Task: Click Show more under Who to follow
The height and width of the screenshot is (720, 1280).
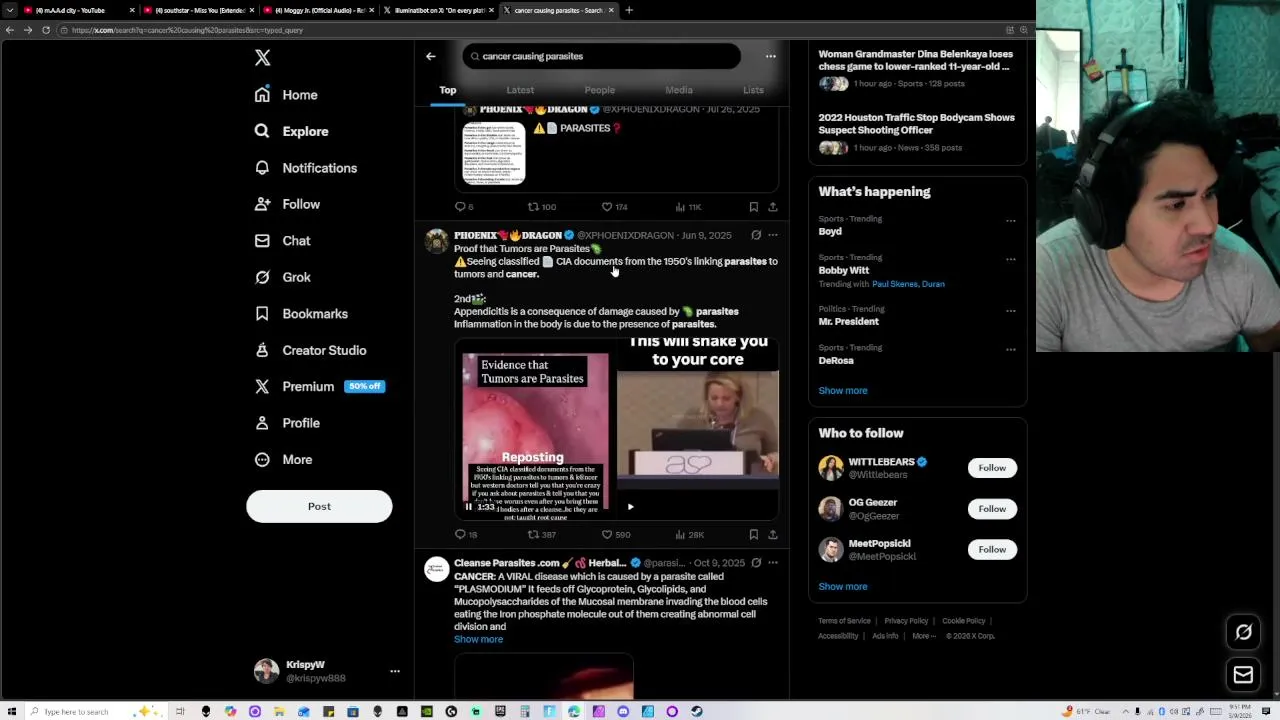Action: (843, 587)
